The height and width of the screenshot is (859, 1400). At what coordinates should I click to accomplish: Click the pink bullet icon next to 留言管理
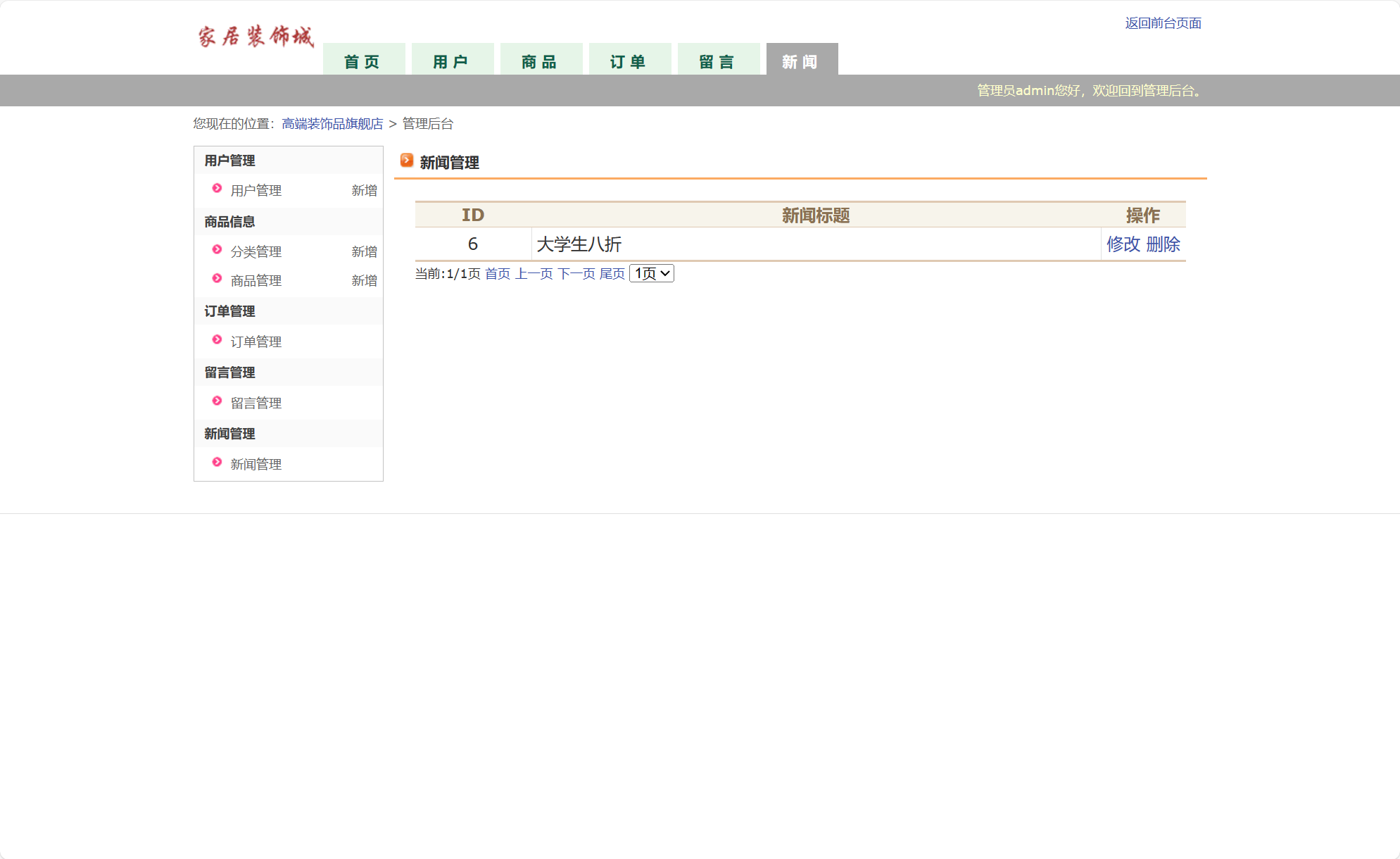click(x=217, y=401)
